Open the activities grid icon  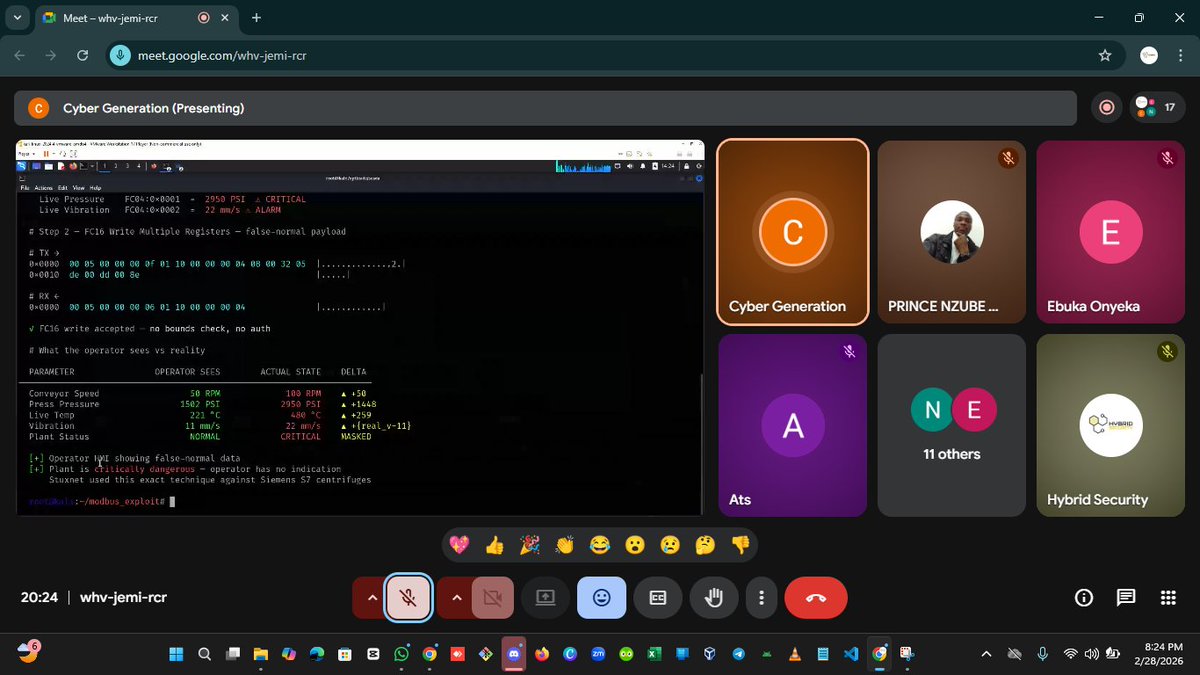click(1168, 598)
